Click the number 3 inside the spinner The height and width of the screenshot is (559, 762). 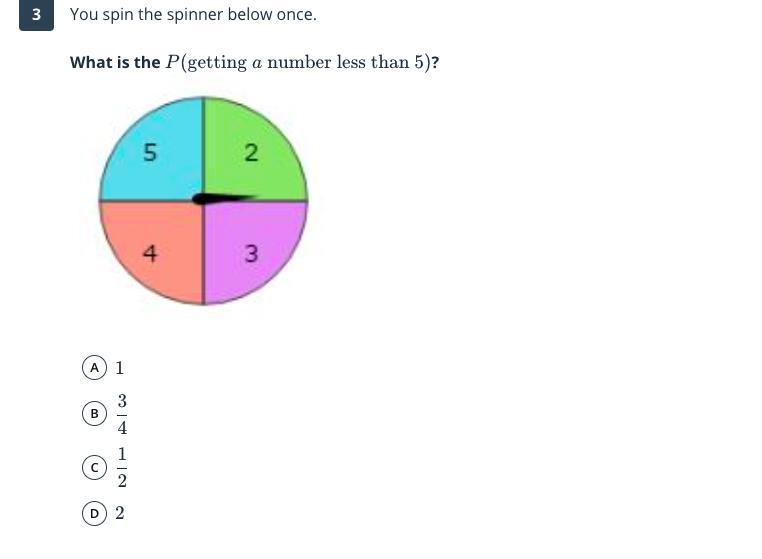coord(251,253)
